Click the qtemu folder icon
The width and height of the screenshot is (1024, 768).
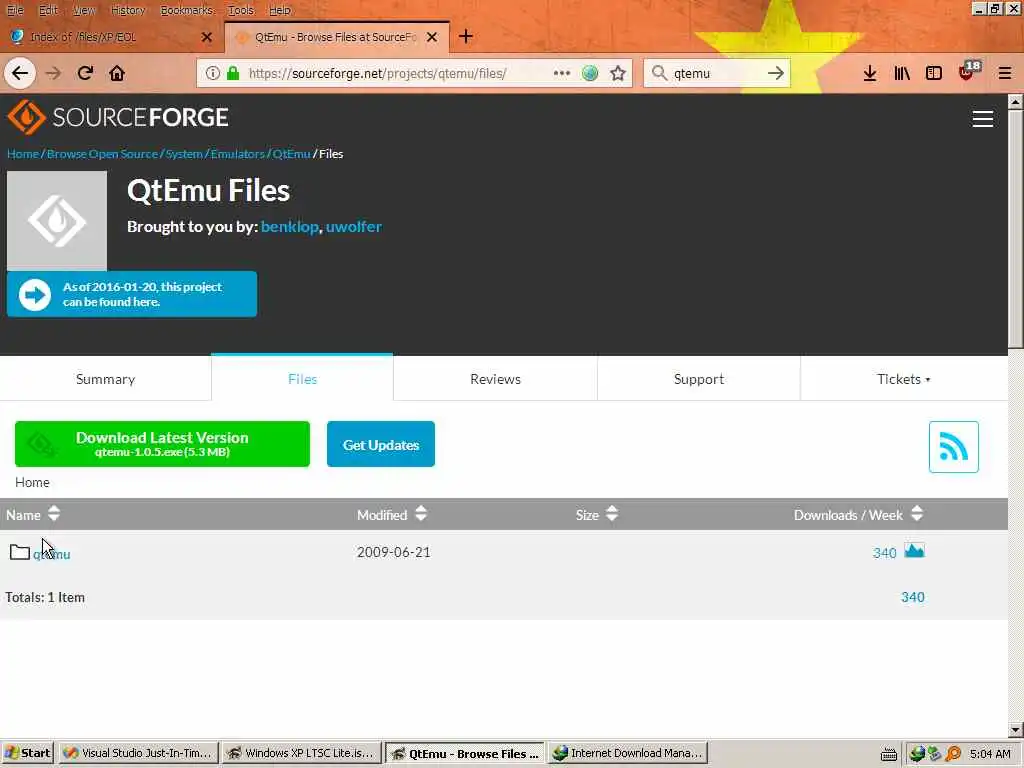(20, 552)
